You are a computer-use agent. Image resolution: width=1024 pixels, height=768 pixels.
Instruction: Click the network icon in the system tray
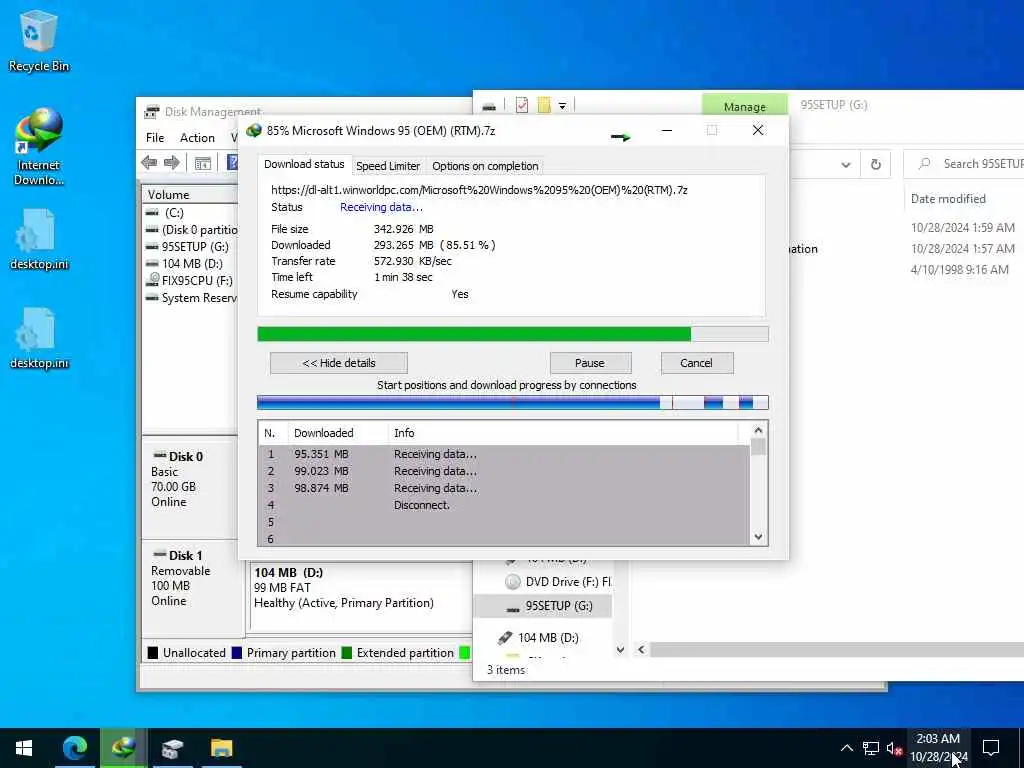(x=871, y=748)
